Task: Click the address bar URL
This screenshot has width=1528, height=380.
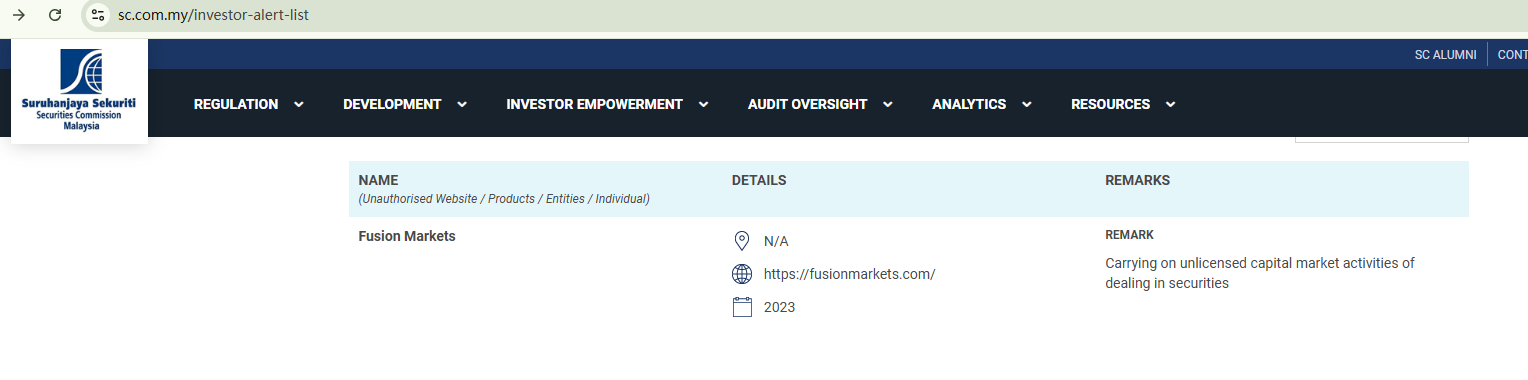Action: [x=213, y=15]
